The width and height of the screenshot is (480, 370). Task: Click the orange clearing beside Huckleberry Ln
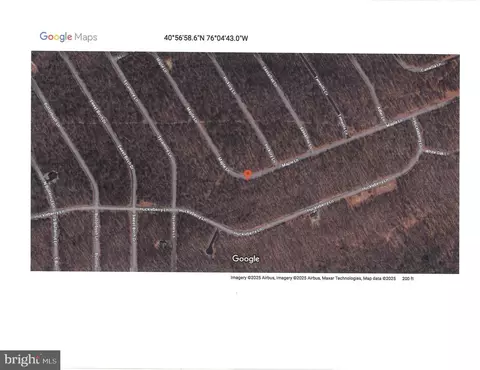[x=370, y=194]
